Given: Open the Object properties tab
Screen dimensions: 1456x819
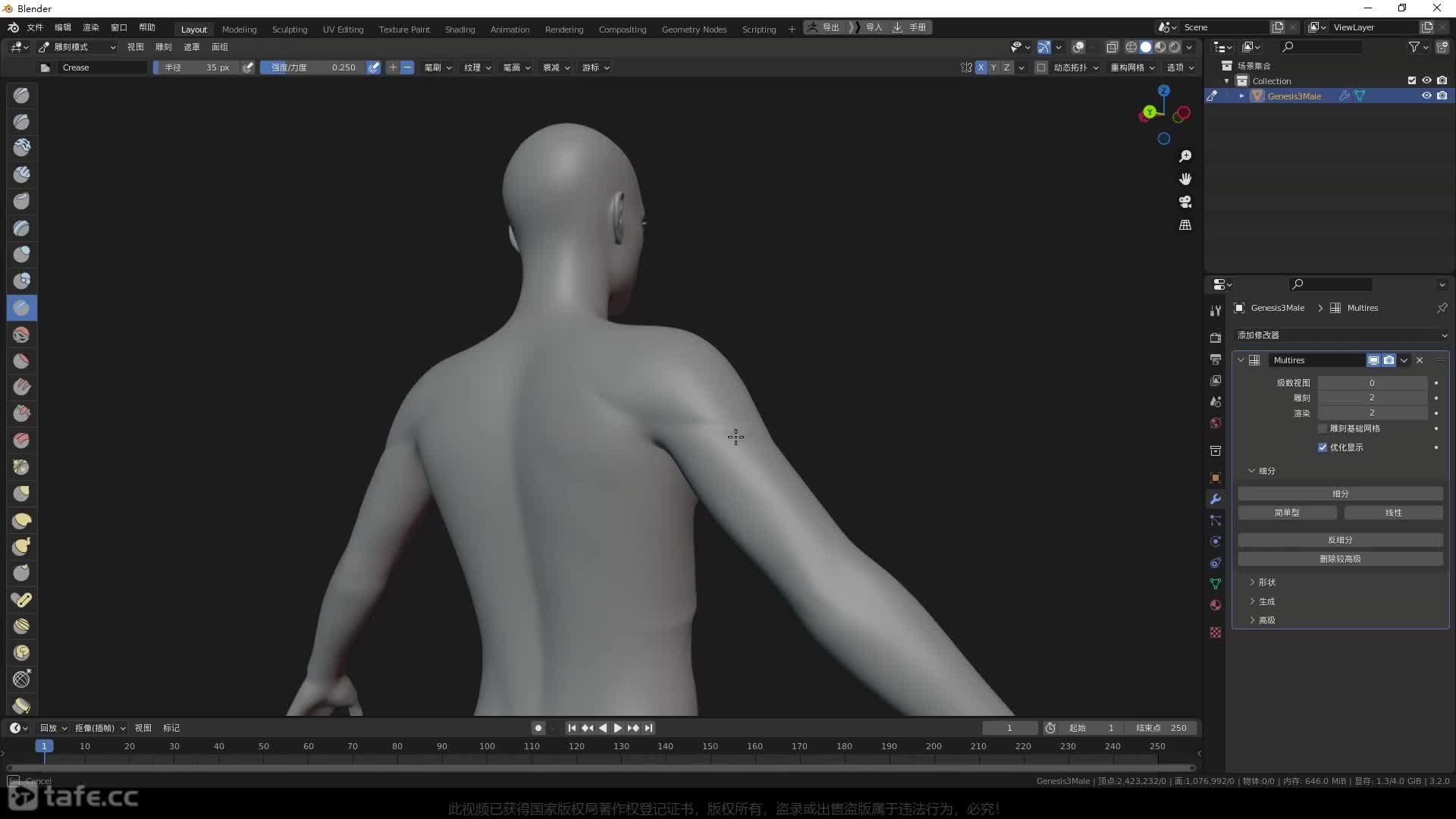Looking at the screenshot, I should point(1216,478).
